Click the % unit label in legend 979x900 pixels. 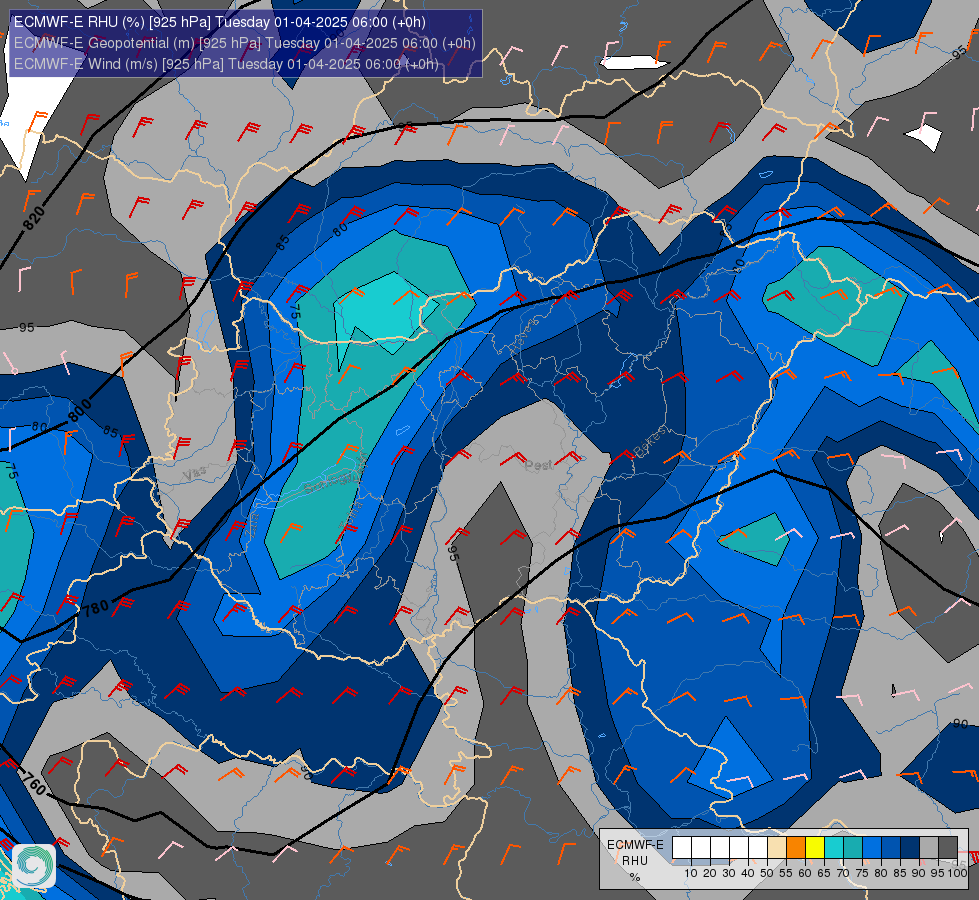pyautogui.click(x=635, y=877)
